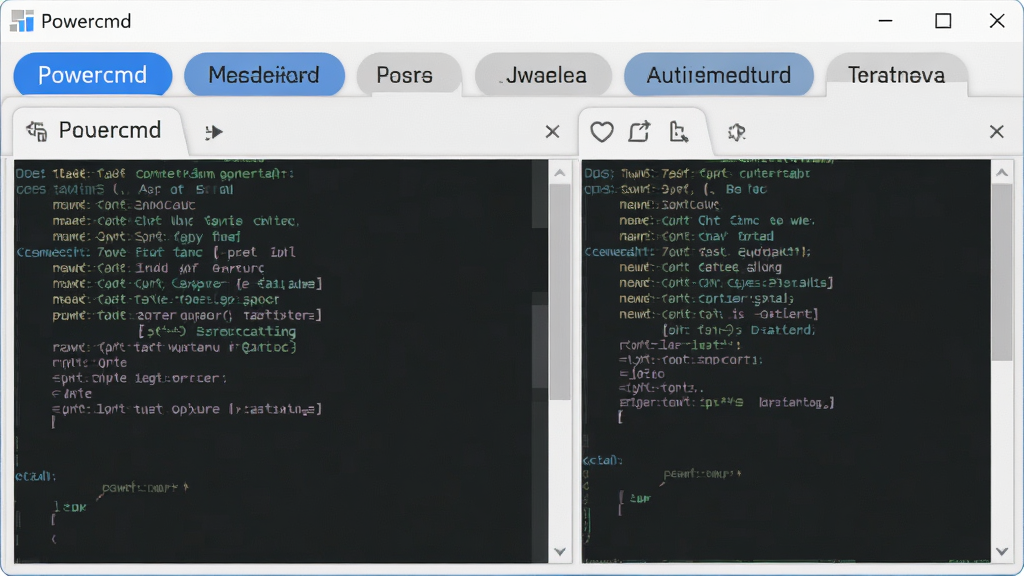Close the Powercmd window
Image resolution: width=1024 pixels, height=576 pixels.
997,21
